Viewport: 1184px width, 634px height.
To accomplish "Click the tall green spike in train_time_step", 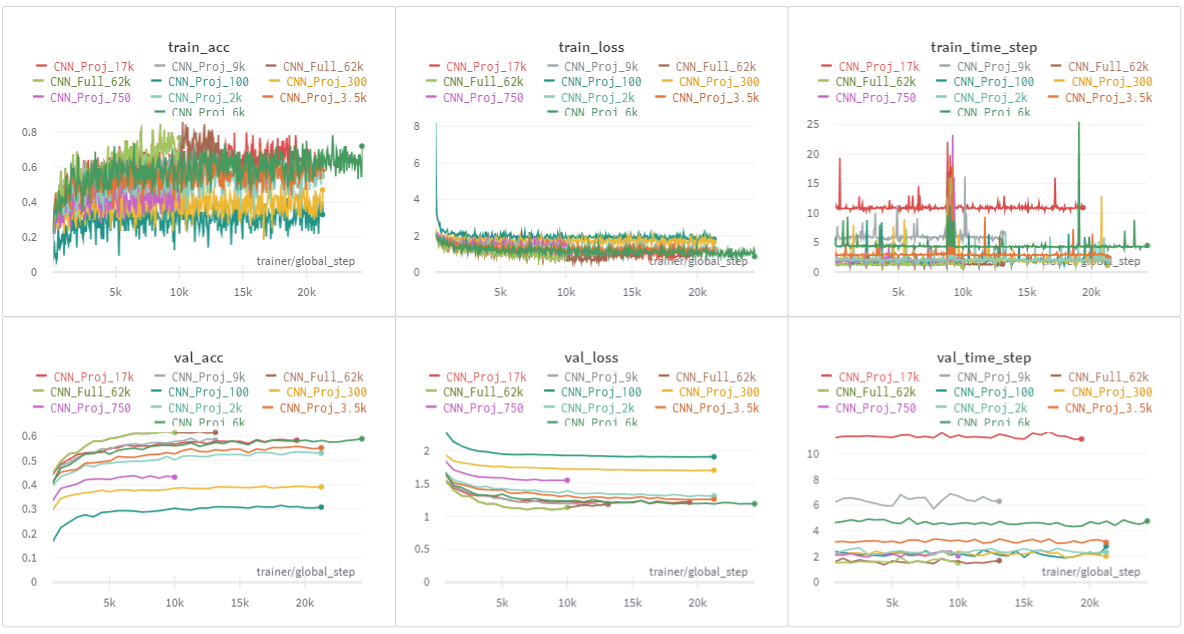I will pos(1078,125).
